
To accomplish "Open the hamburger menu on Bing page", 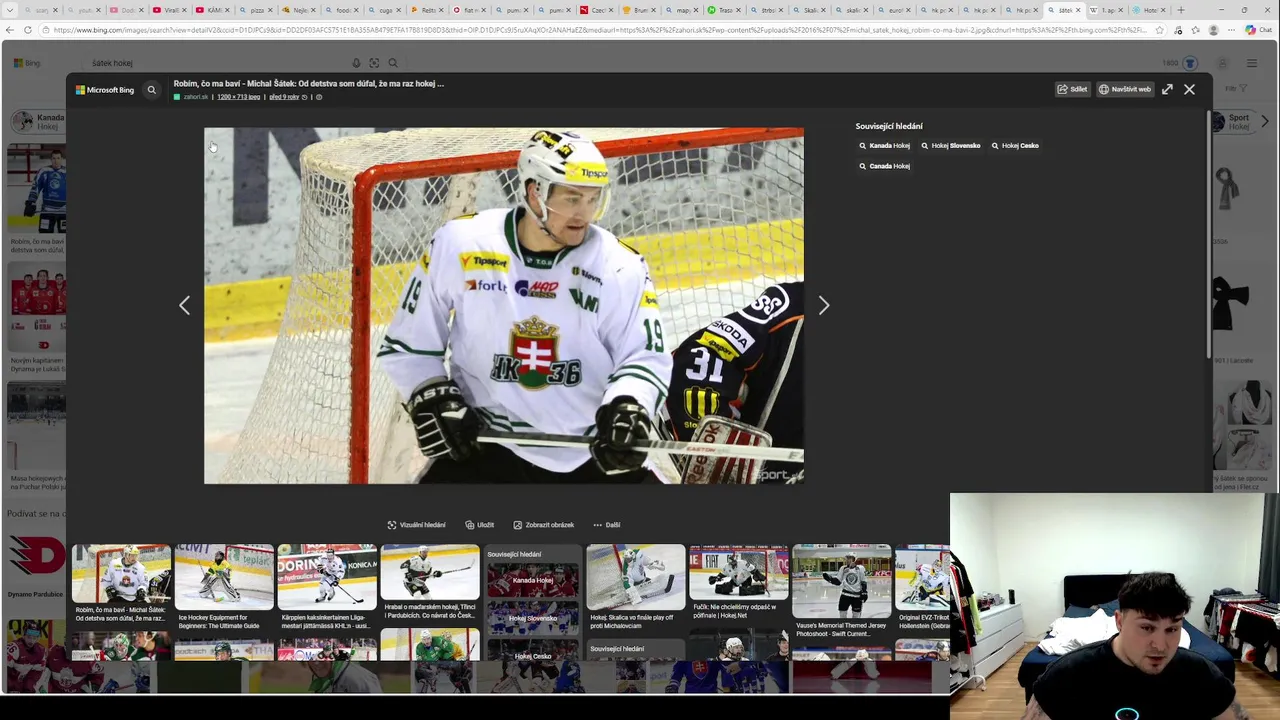I will [1252, 63].
